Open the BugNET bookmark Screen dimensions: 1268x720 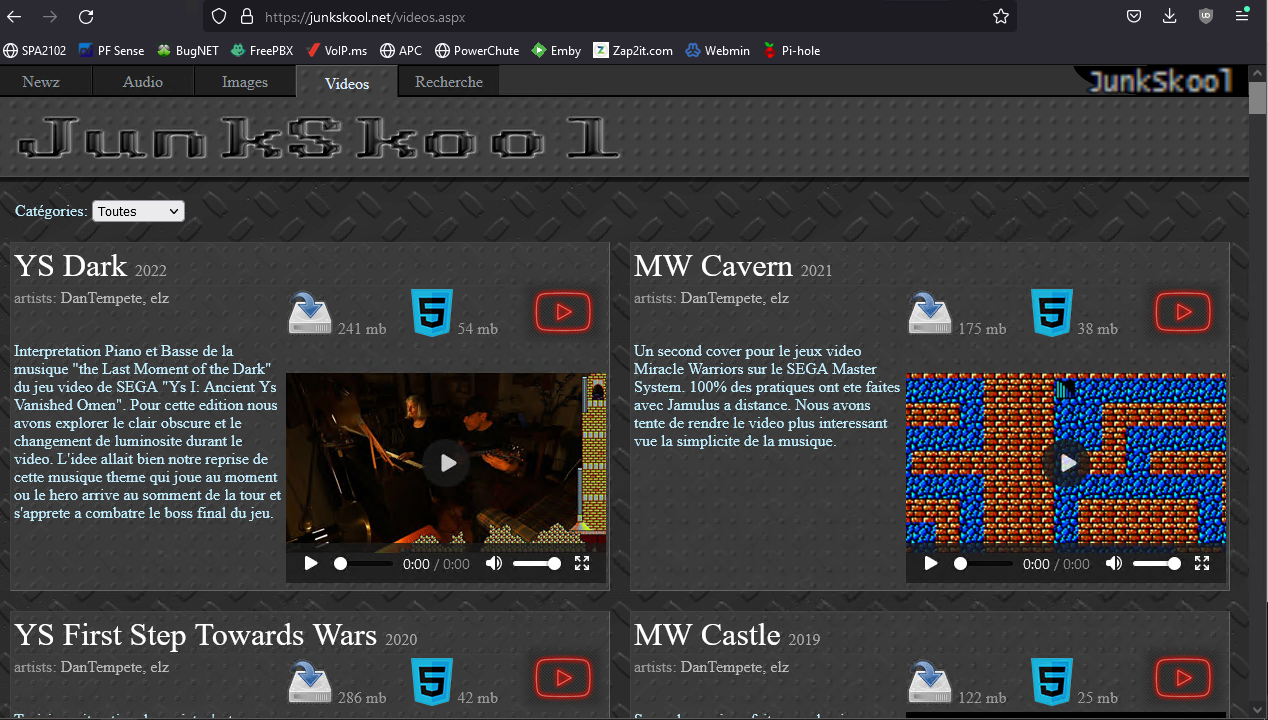188,50
